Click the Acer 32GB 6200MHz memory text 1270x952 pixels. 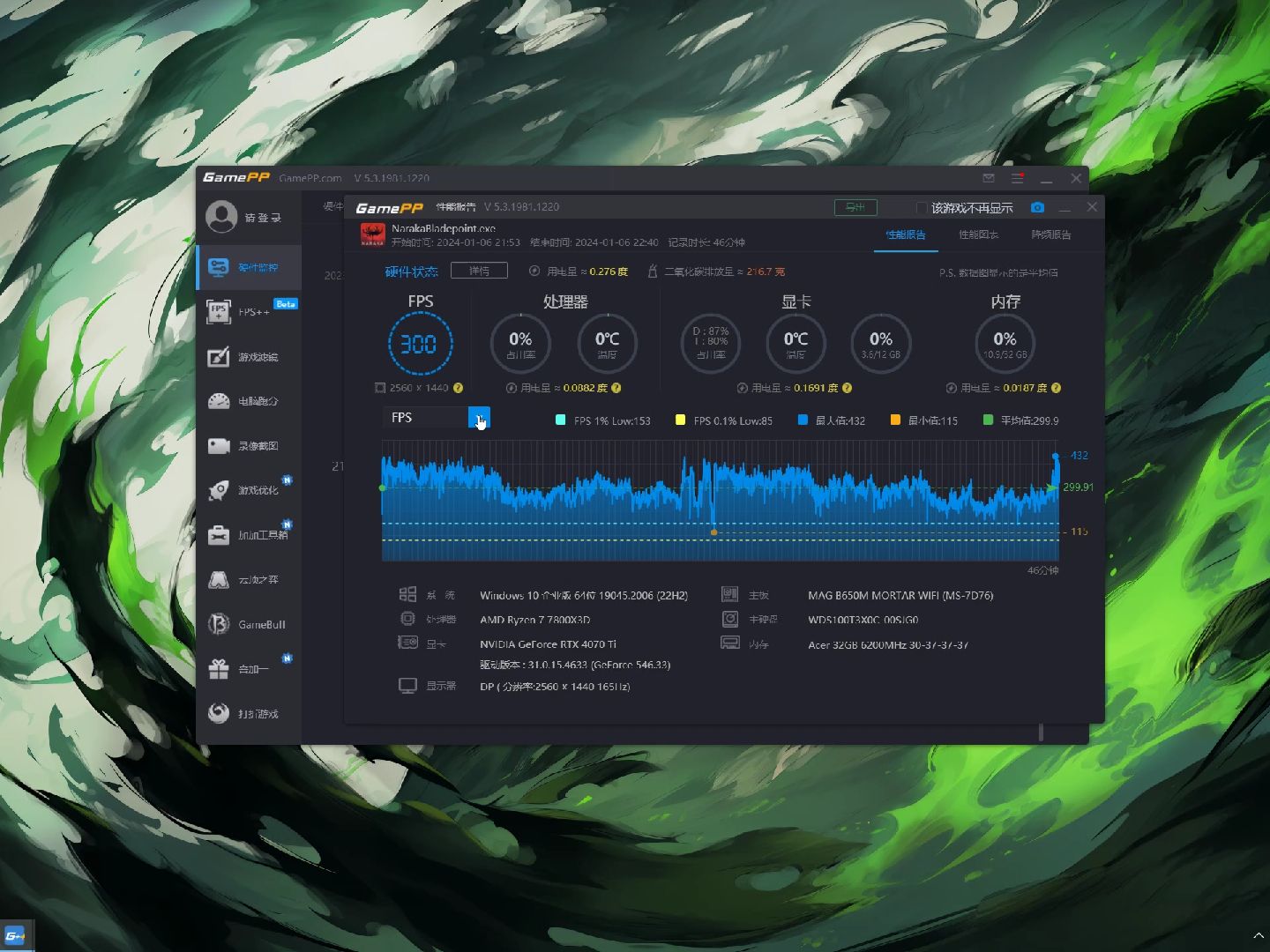[888, 645]
